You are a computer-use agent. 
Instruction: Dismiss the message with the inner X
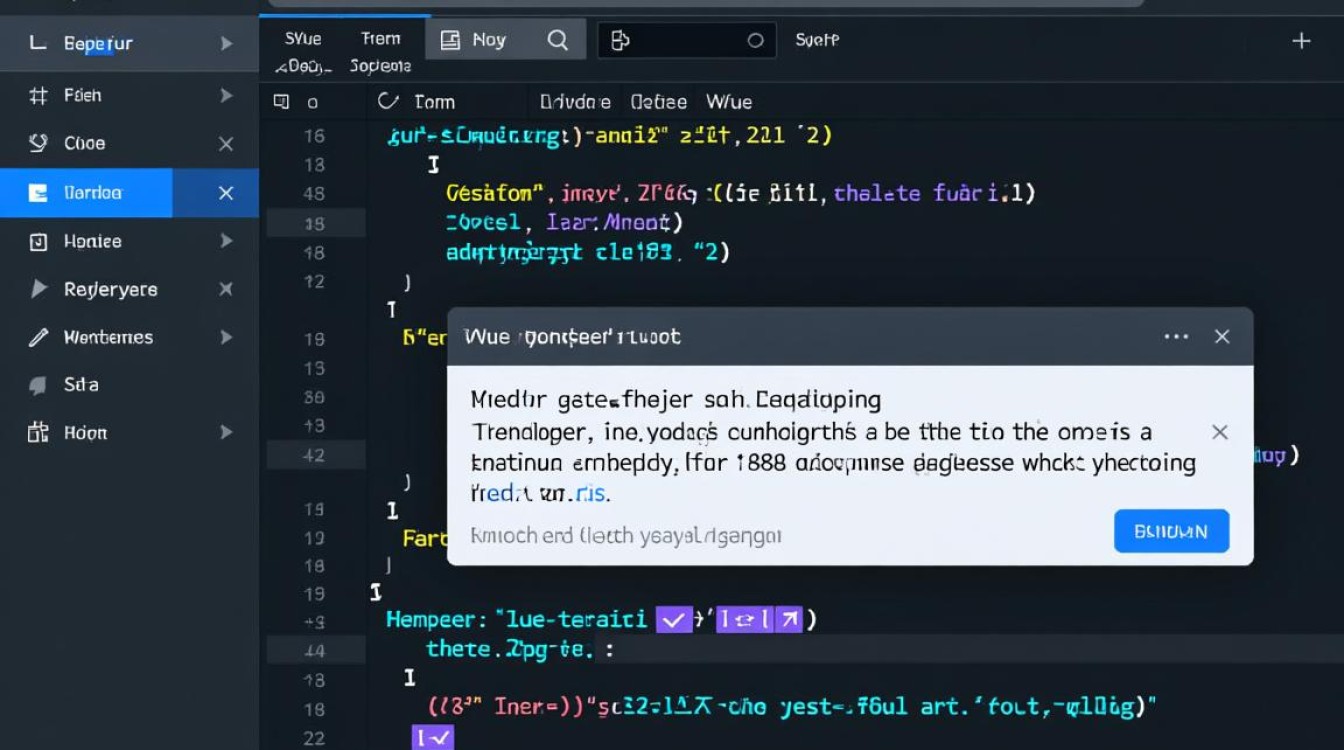coord(1219,432)
